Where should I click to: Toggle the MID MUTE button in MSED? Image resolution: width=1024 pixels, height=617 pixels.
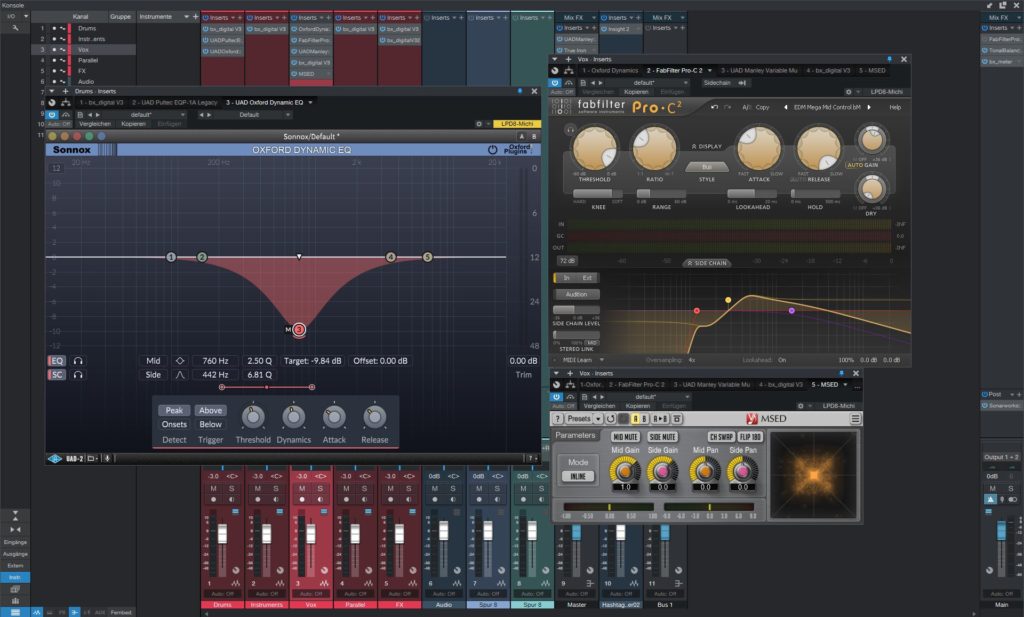pyautogui.click(x=625, y=437)
